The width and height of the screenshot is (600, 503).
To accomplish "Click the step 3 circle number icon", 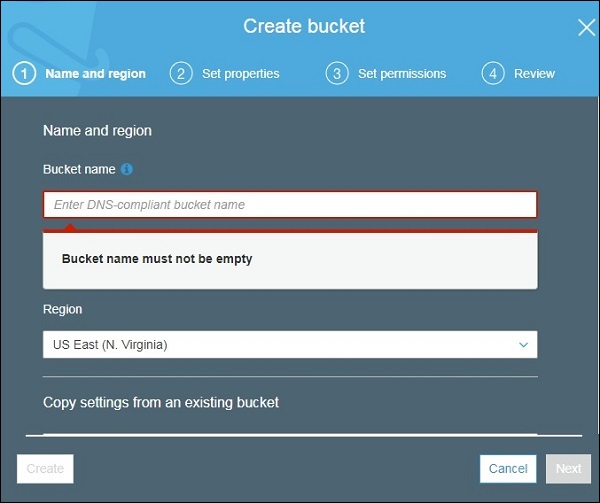I will point(337,73).
